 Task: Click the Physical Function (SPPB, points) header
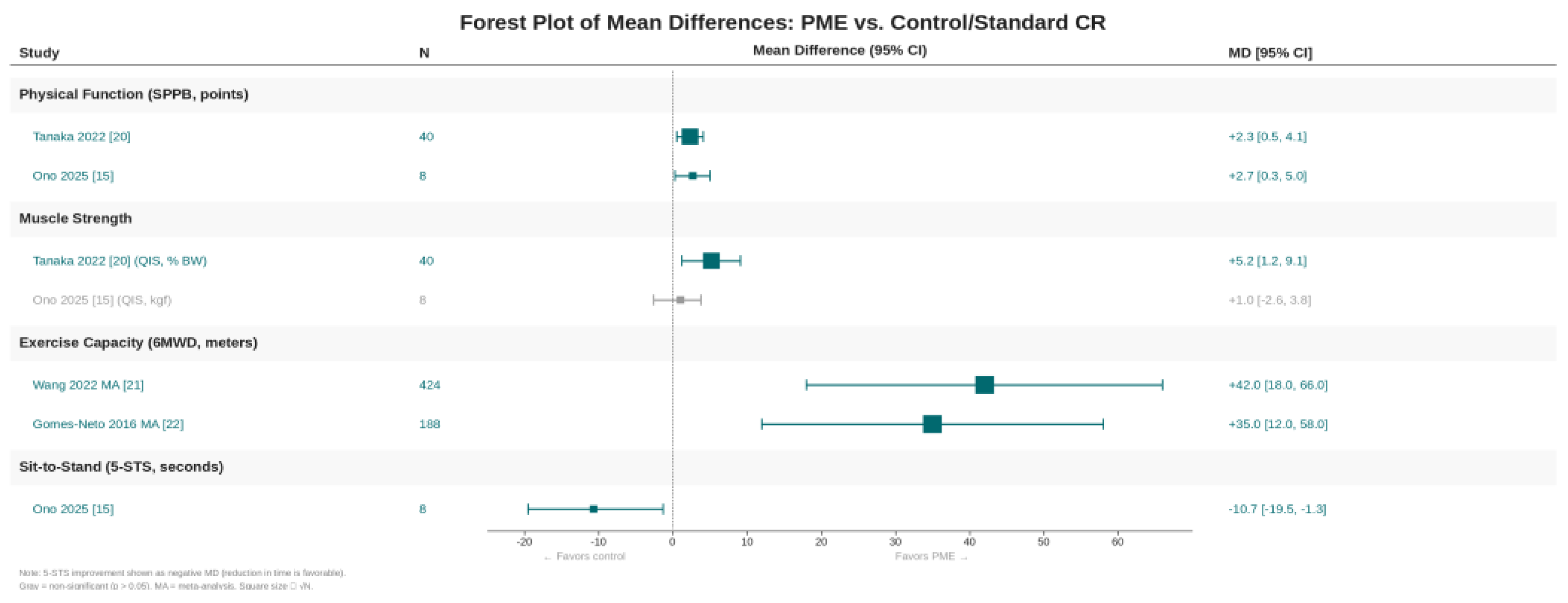pyautogui.click(x=134, y=94)
